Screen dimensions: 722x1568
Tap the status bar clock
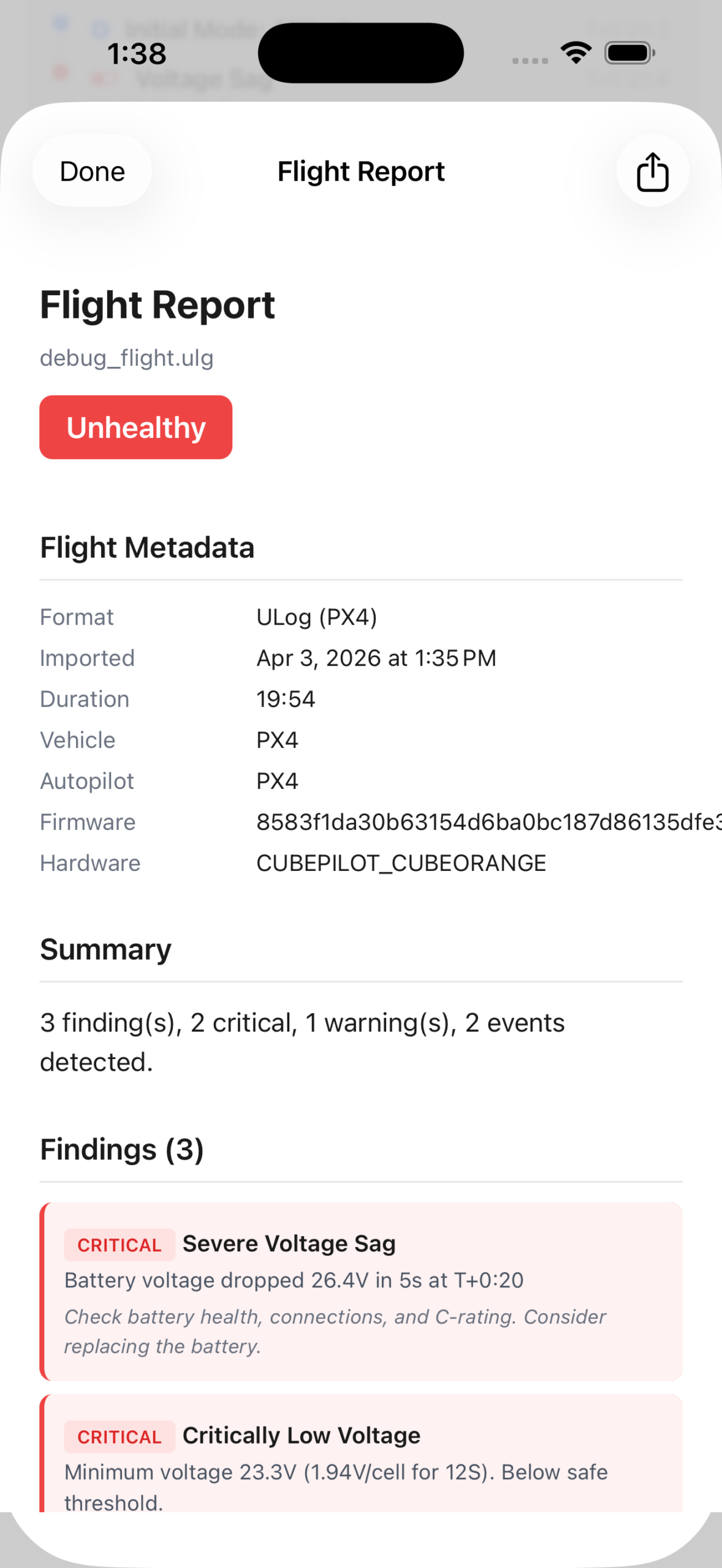pyautogui.click(x=137, y=54)
